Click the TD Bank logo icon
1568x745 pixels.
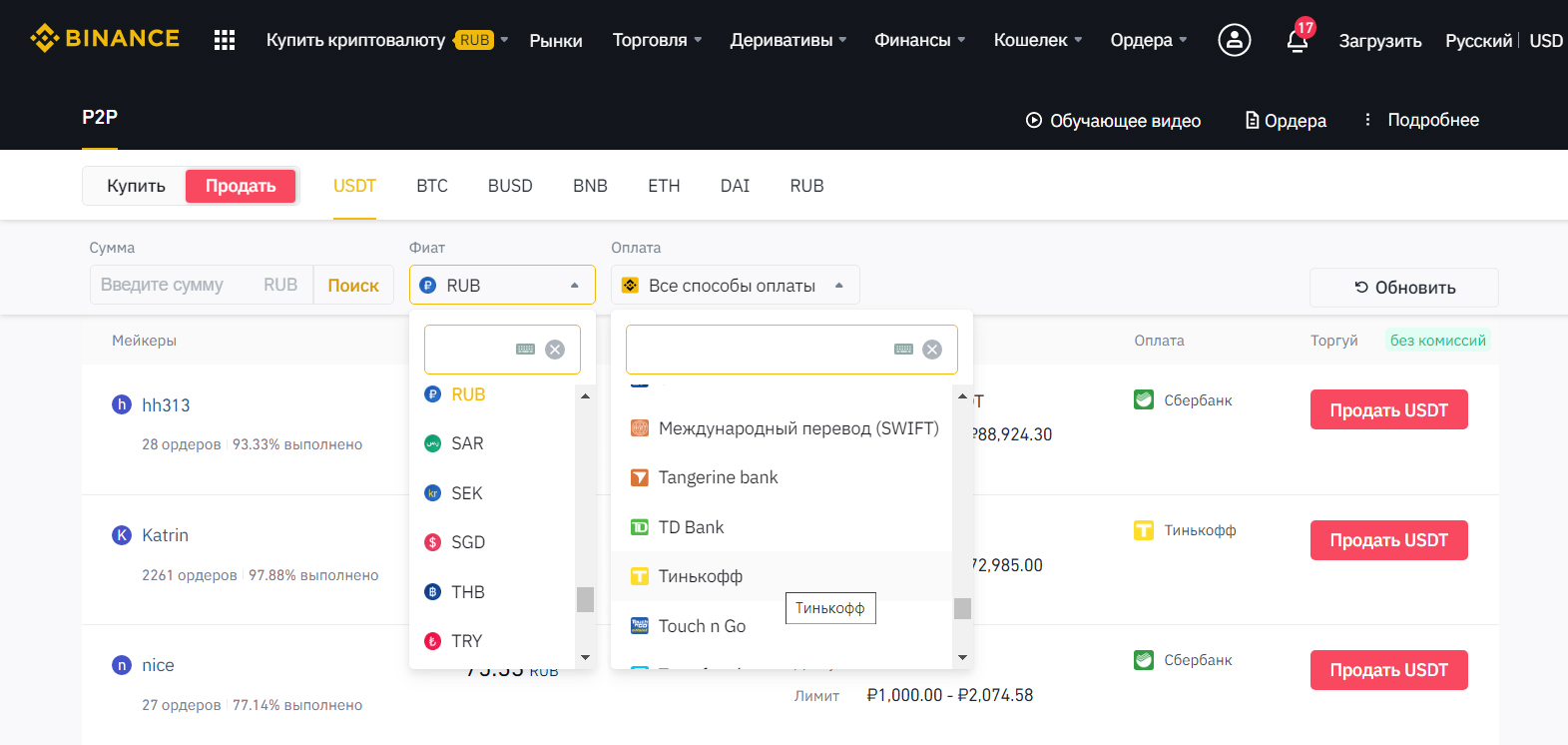click(640, 527)
